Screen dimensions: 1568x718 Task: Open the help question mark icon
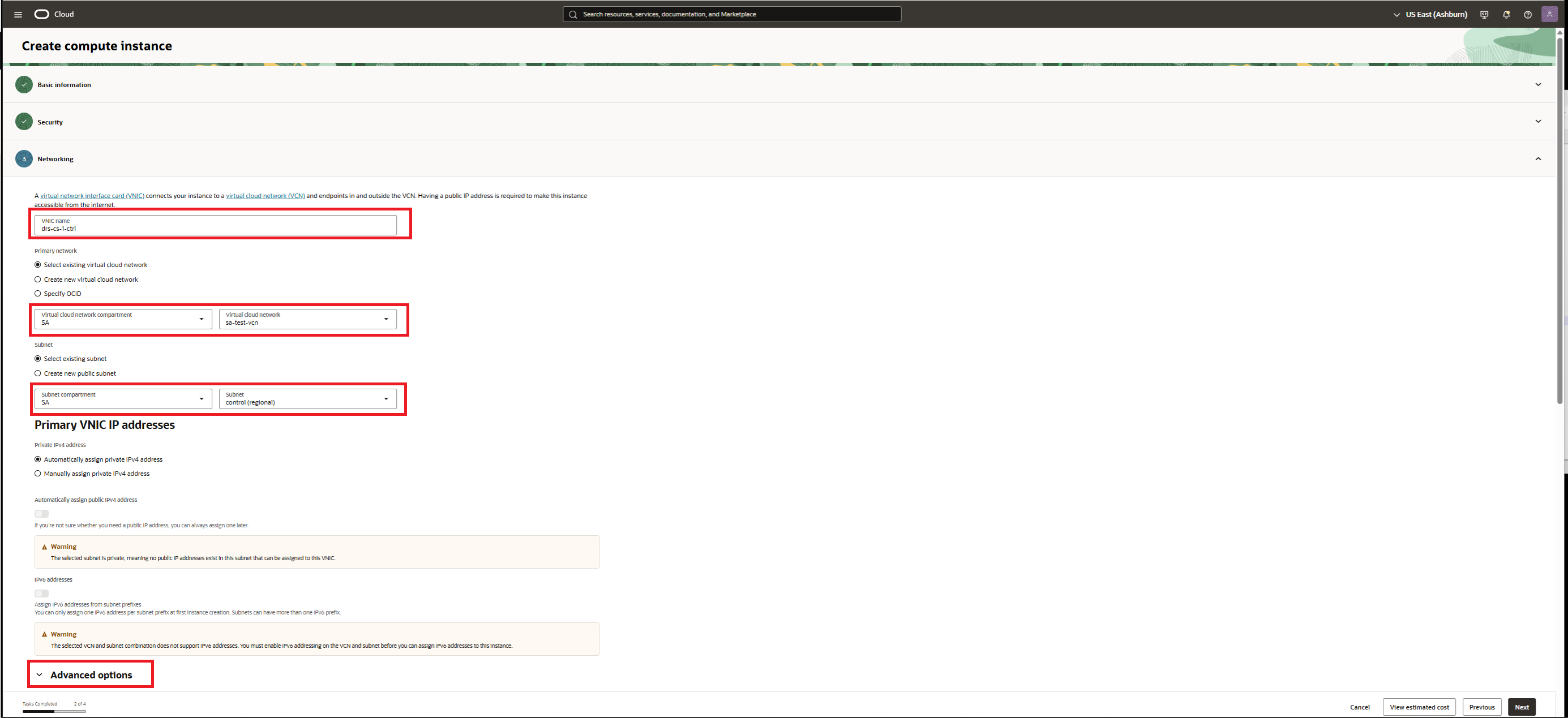[x=1527, y=15]
